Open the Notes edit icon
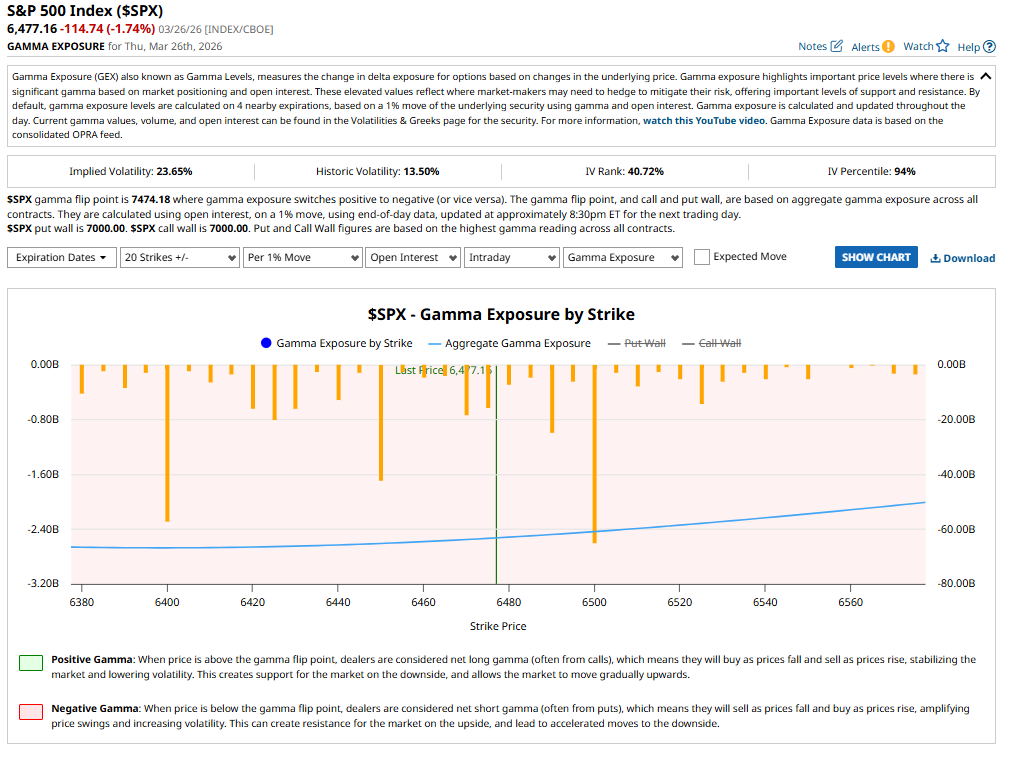This screenshot has width=1020, height=762. click(x=837, y=47)
